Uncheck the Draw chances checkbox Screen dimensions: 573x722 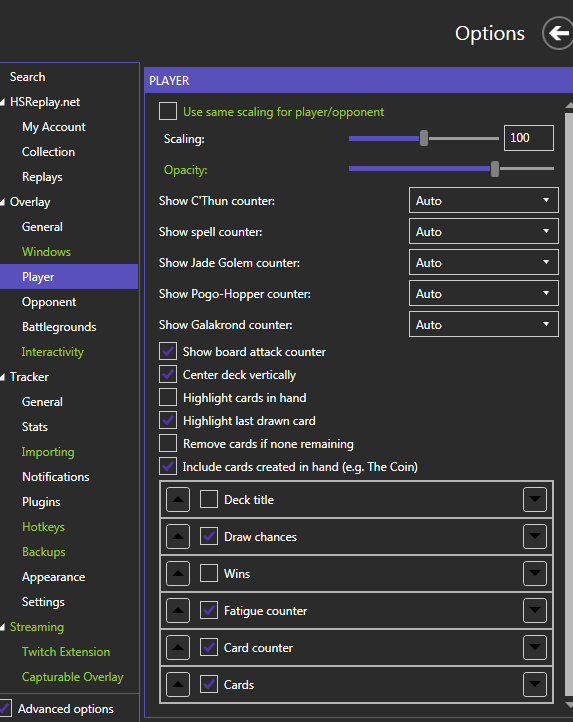(209, 536)
